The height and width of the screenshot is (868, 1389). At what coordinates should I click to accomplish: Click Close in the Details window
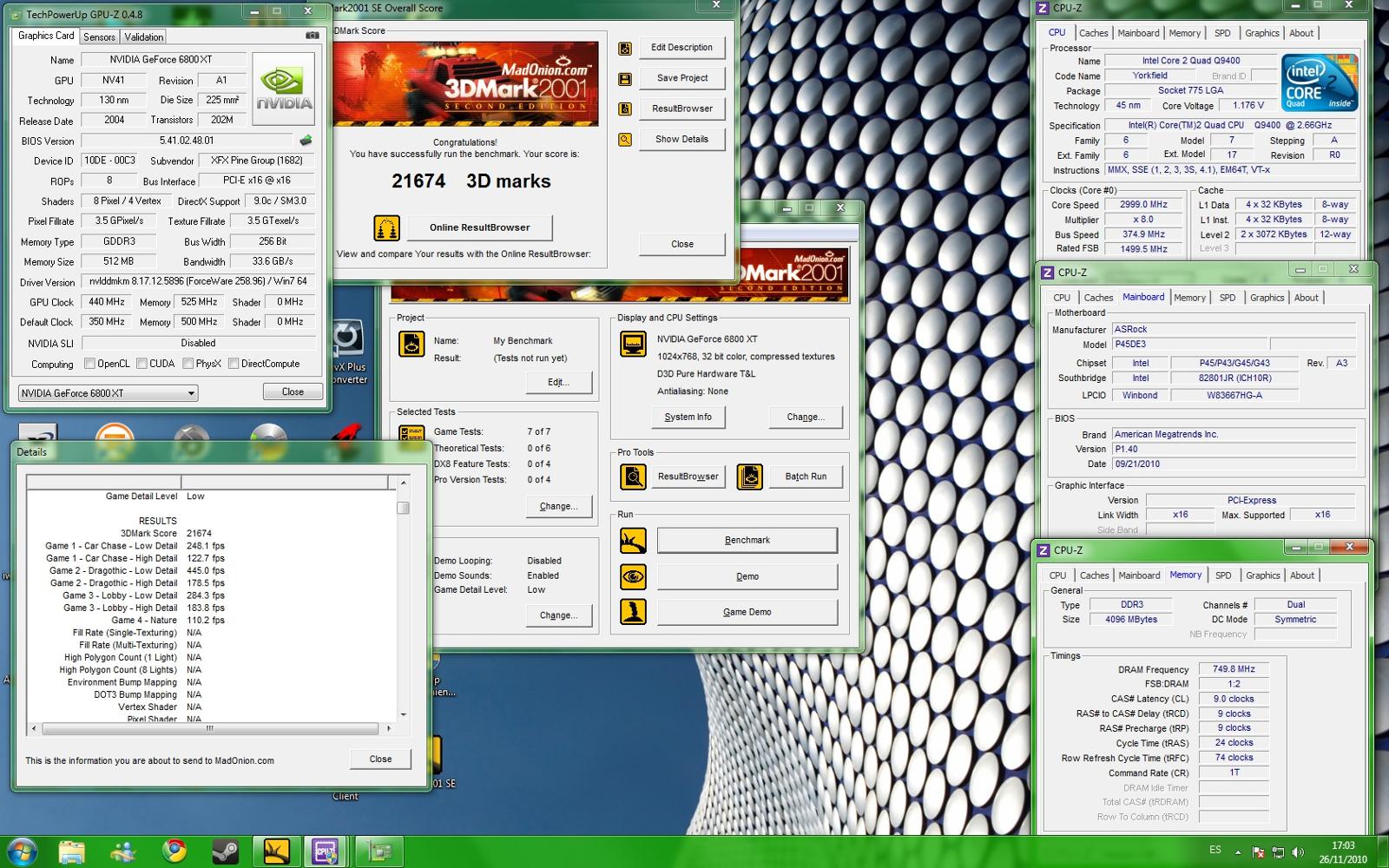click(x=380, y=759)
